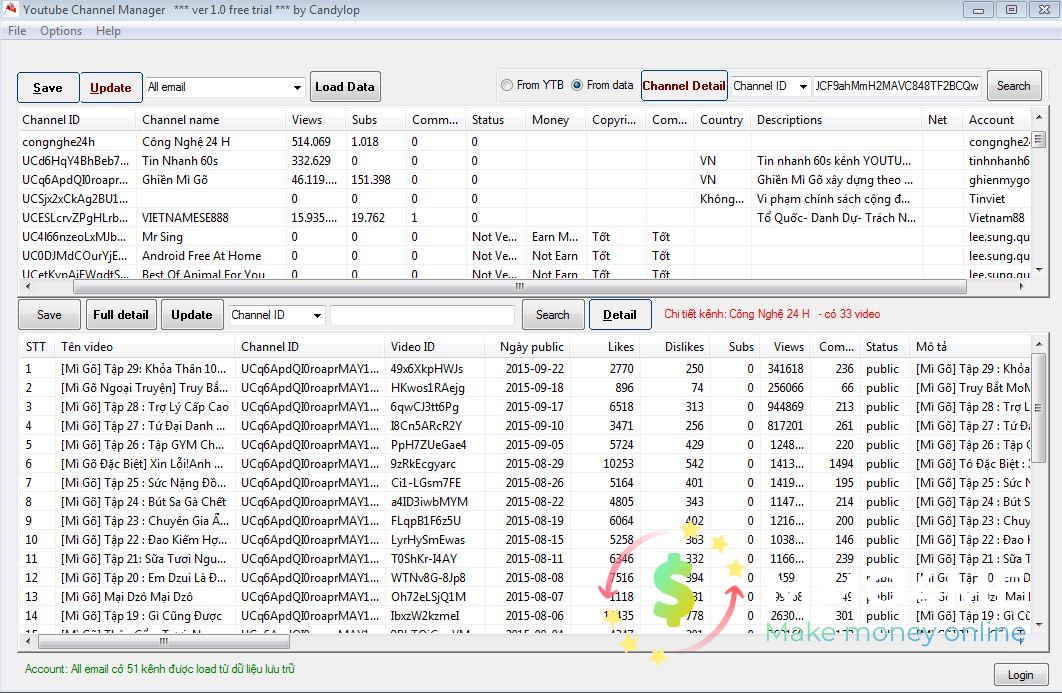This screenshot has width=1062, height=693.
Task: Select channel row "Mr Sing"
Action: [x=525, y=236]
